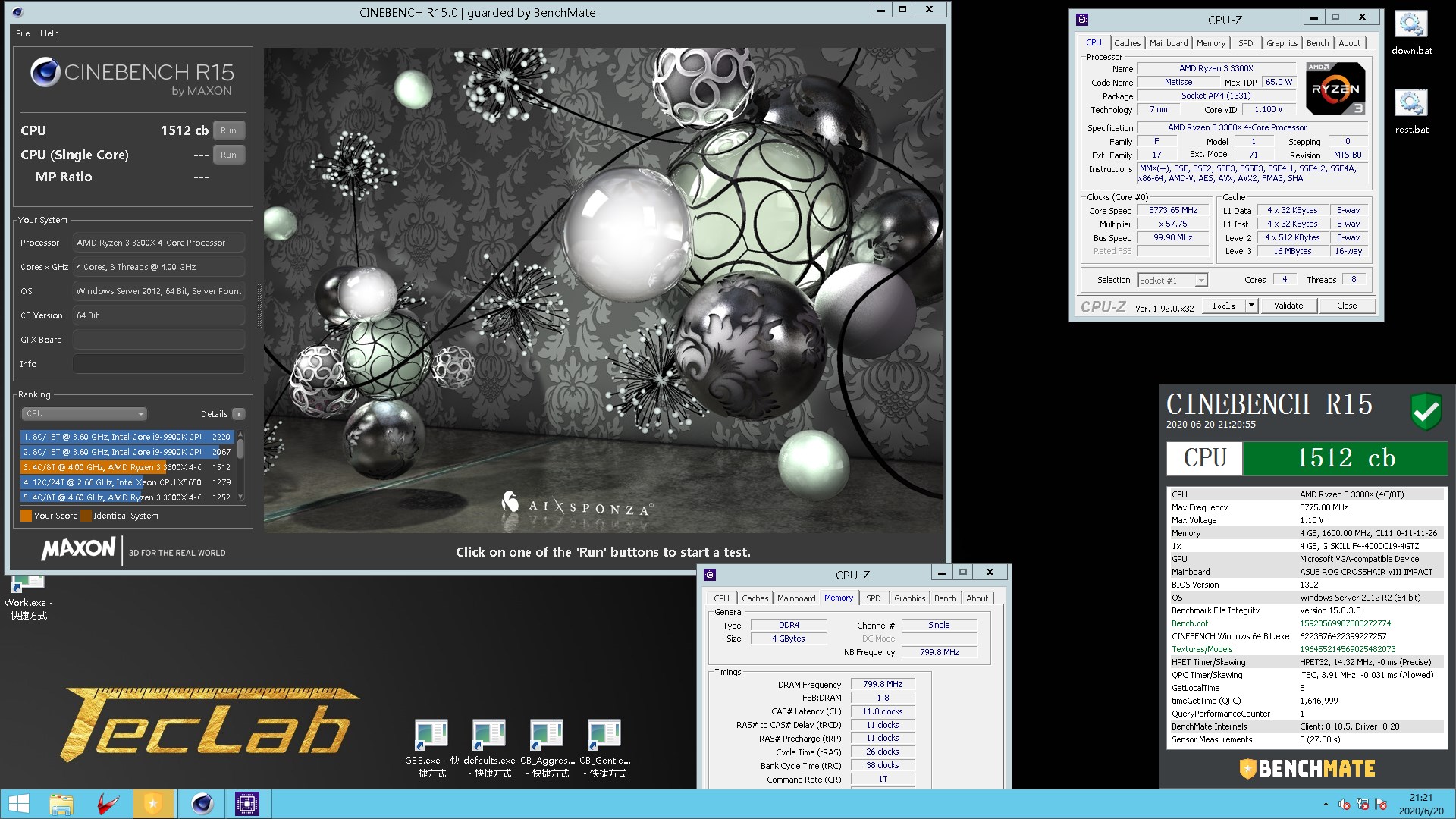The width and height of the screenshot is (1456, 819).
Task: Run the CPU benchmark test
Action: (x=228, y=130)
